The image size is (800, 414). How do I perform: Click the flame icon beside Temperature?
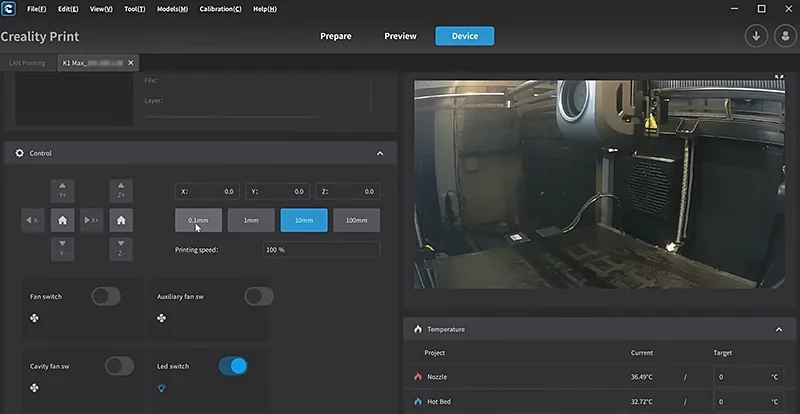tap(418, 329)
